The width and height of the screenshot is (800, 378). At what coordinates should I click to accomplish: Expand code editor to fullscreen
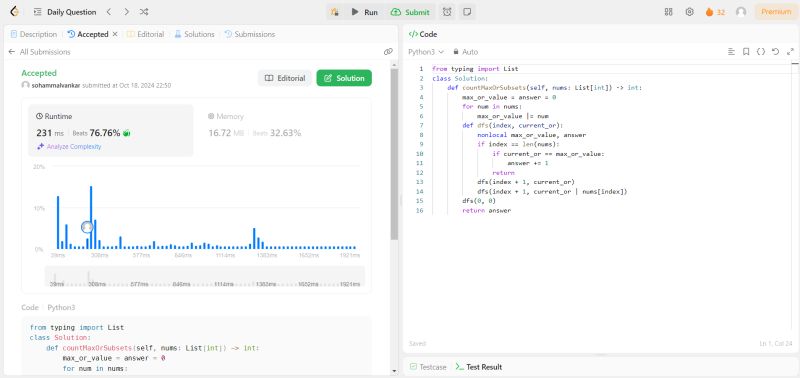[790, 52]
